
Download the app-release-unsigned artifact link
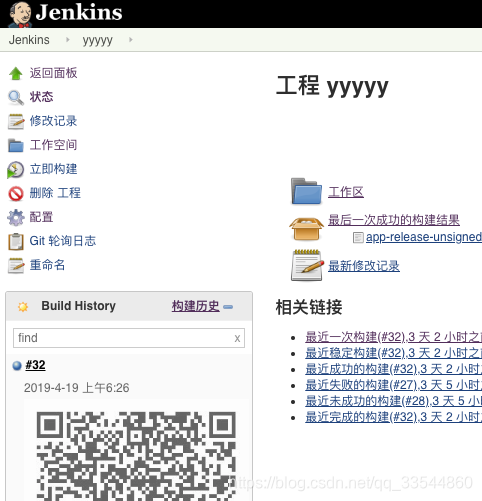tap(424, 237)
